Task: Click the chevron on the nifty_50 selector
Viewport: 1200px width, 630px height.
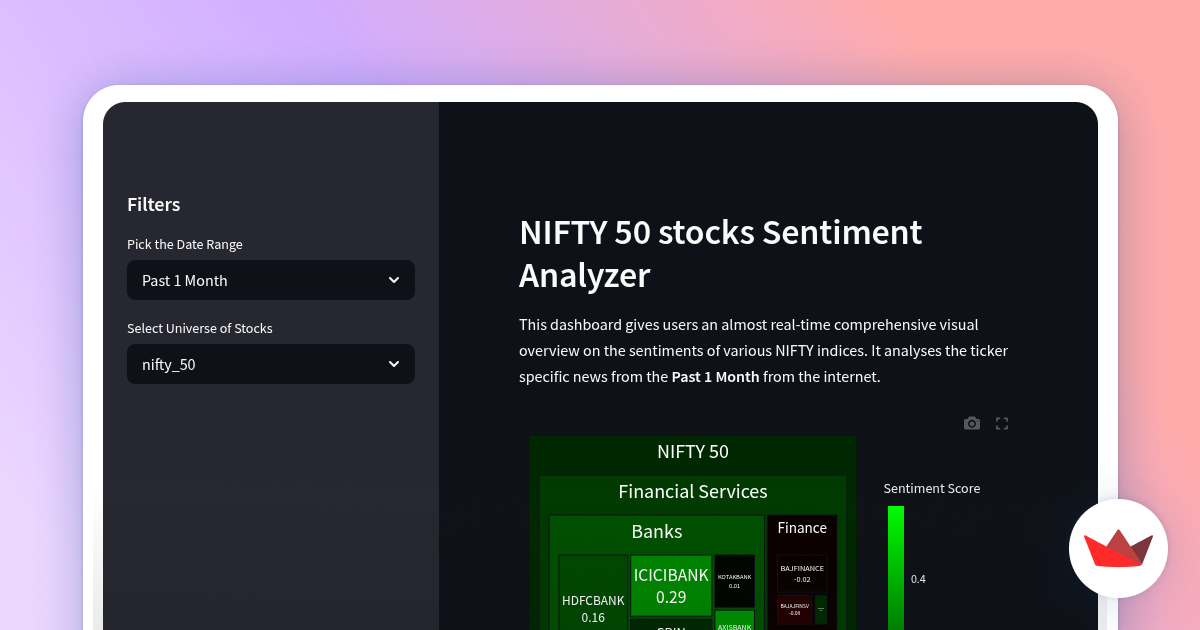Action: (394, 364)
